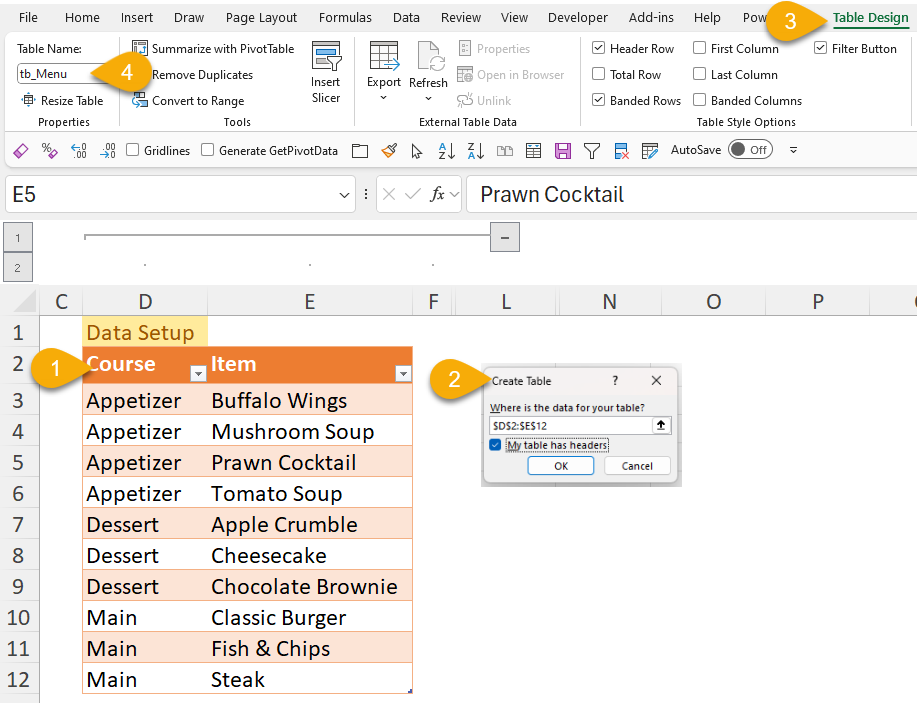917x703 pixels.
Task: Open the Export dropdown menu
Action: point(384,96)
